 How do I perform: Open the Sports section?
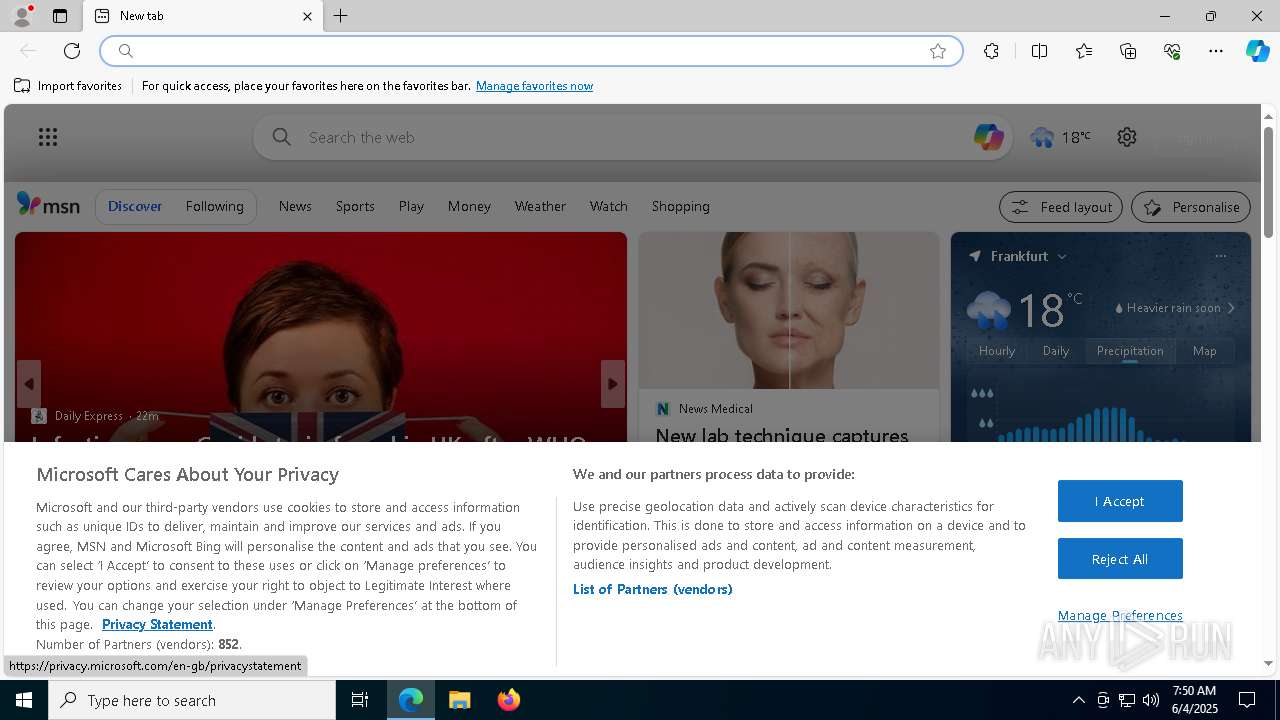(355, 206)
